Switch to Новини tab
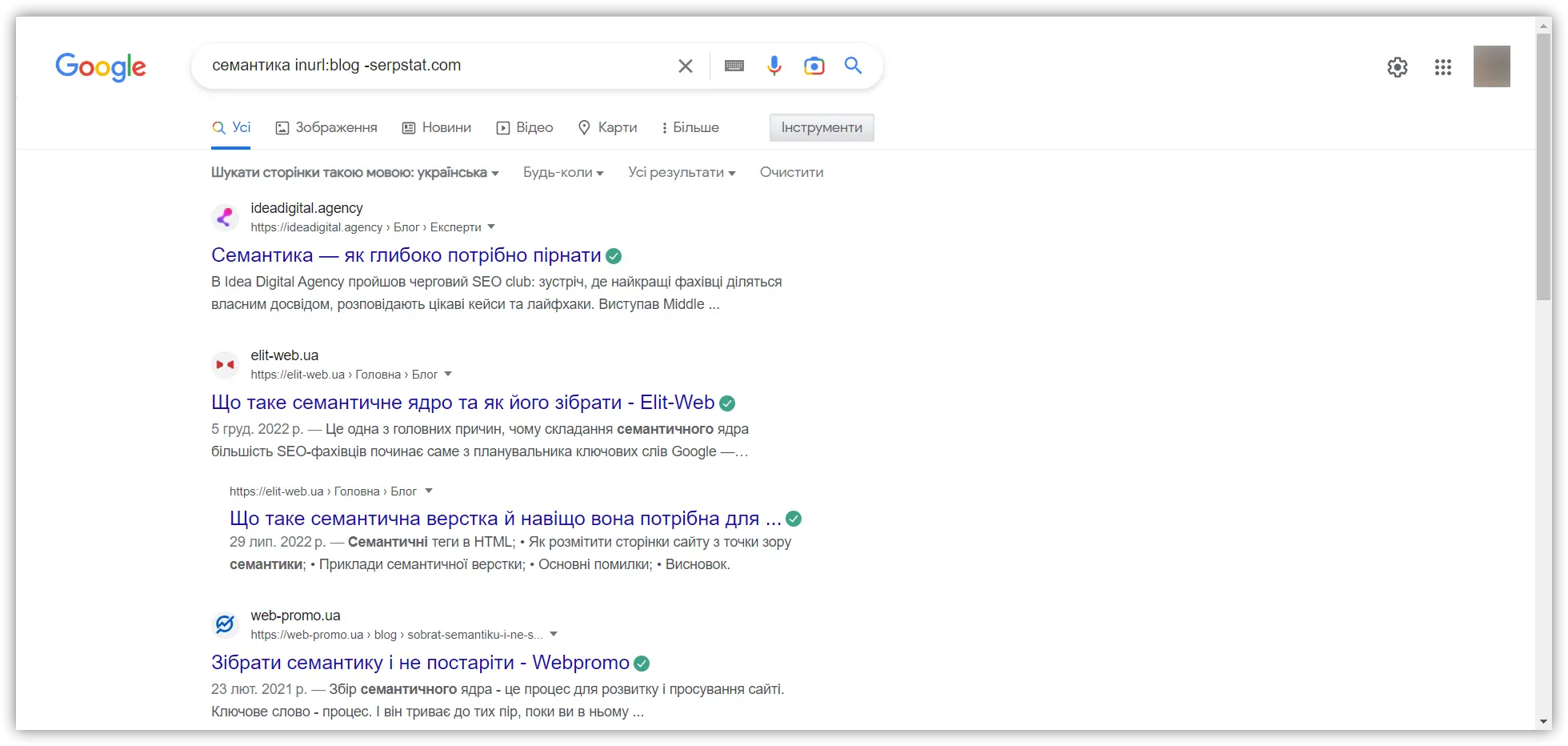The height and width of the screenshot is (746, 1568). click(437, 128)
